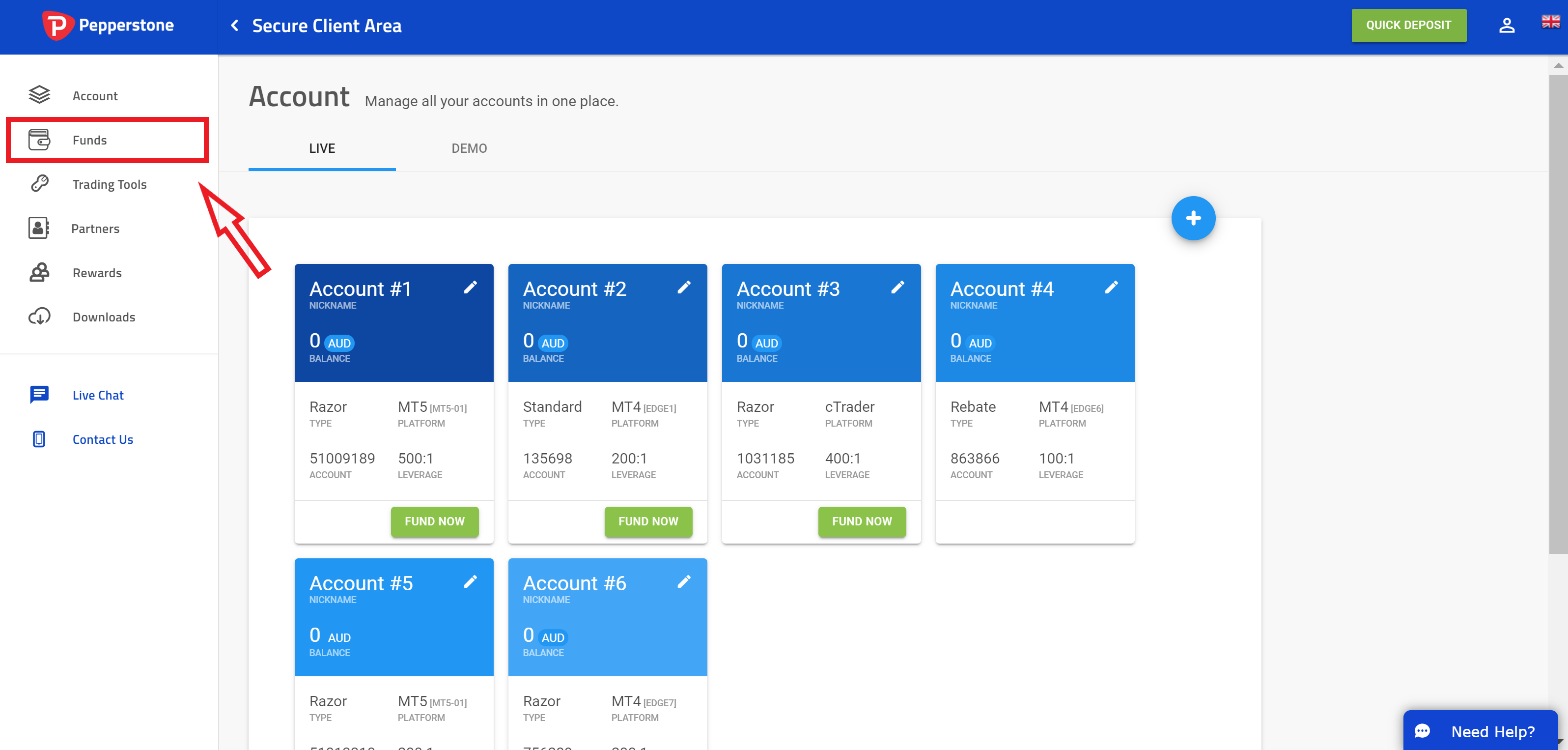
Task: Click the Need Help chat bubble icon
Action: point(1422,731)
